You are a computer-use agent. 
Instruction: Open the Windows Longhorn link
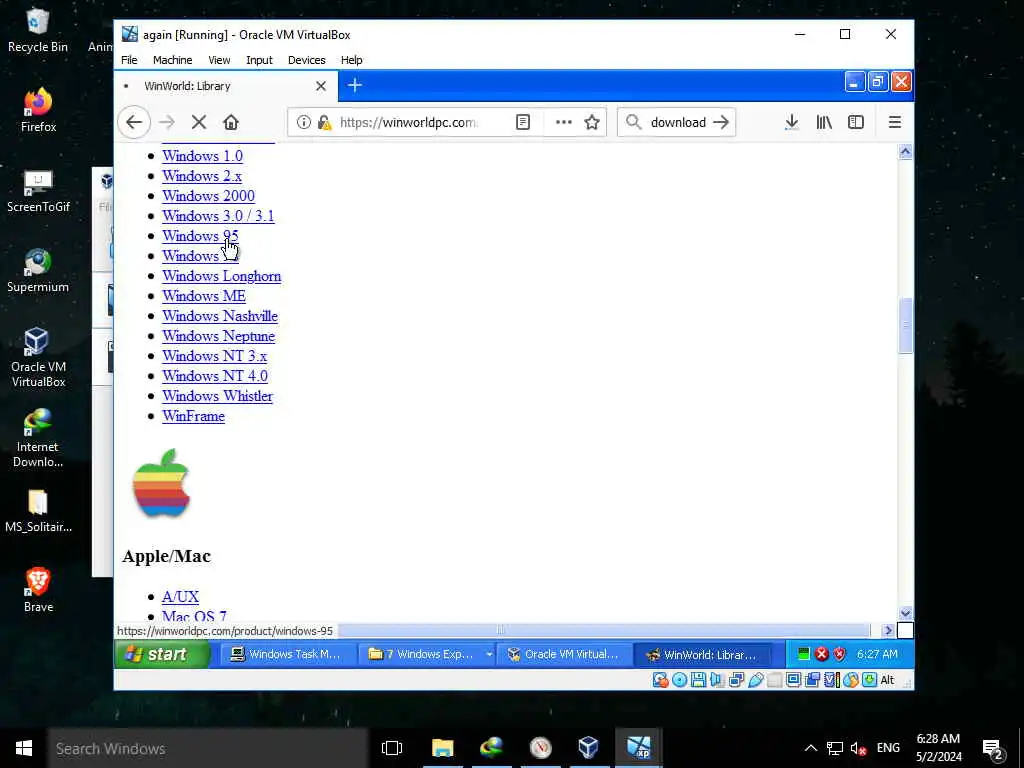tap(221, 276)
